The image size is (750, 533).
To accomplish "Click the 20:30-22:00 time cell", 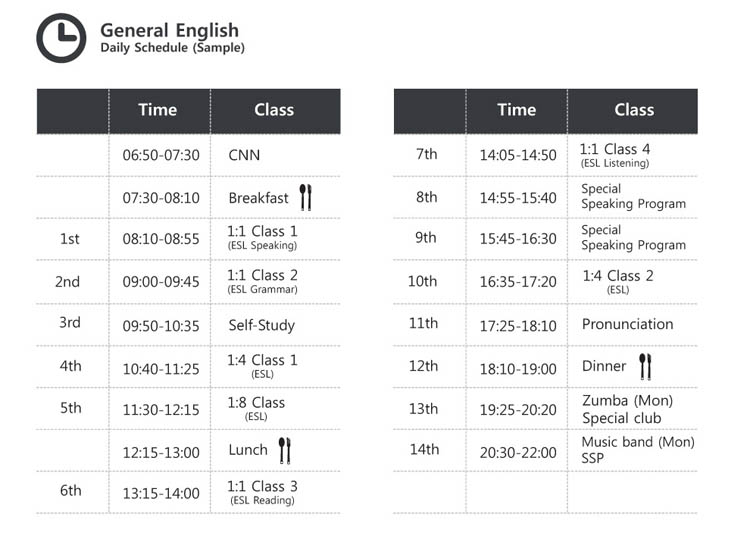I will click(x=518, y=452).
